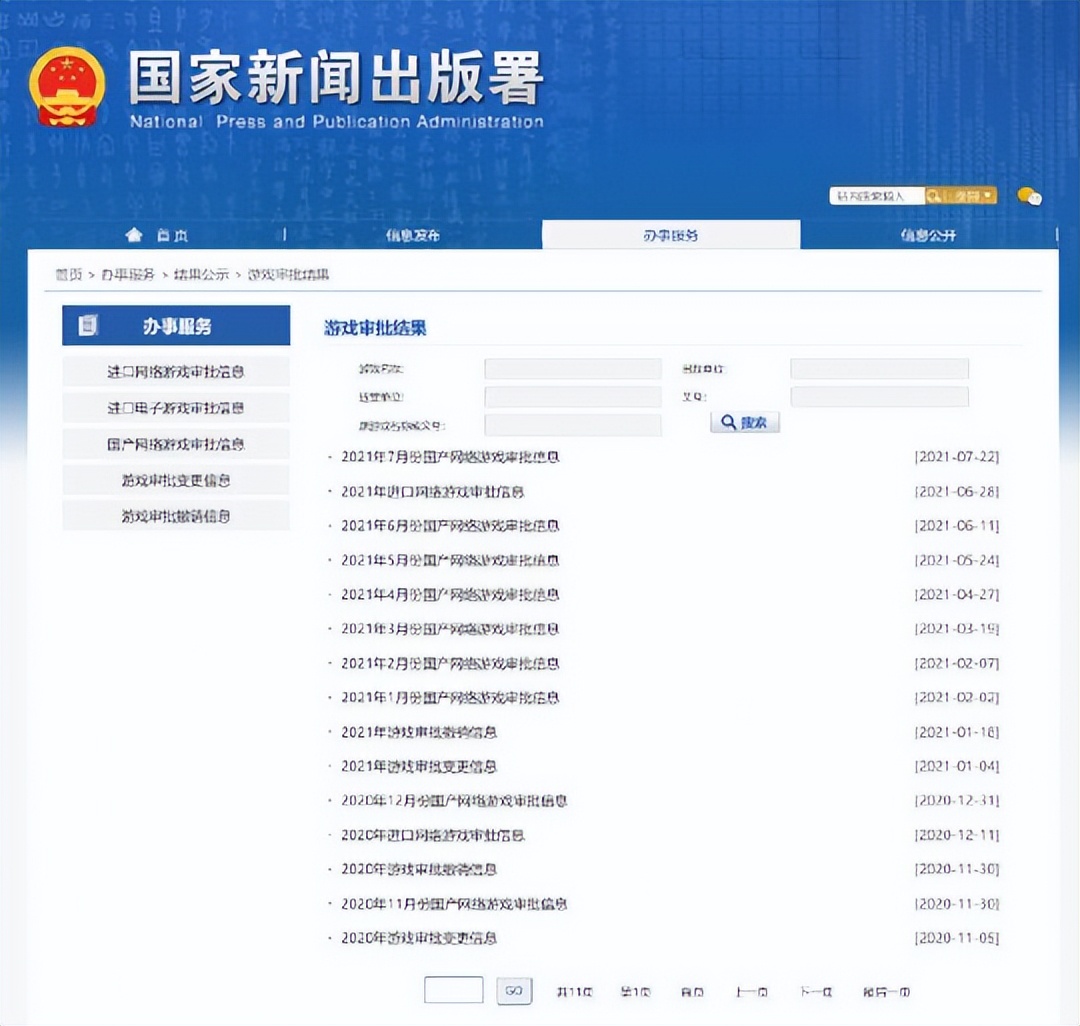Click the 搜索 search button

pyautogui.click(x=744, y=422)
